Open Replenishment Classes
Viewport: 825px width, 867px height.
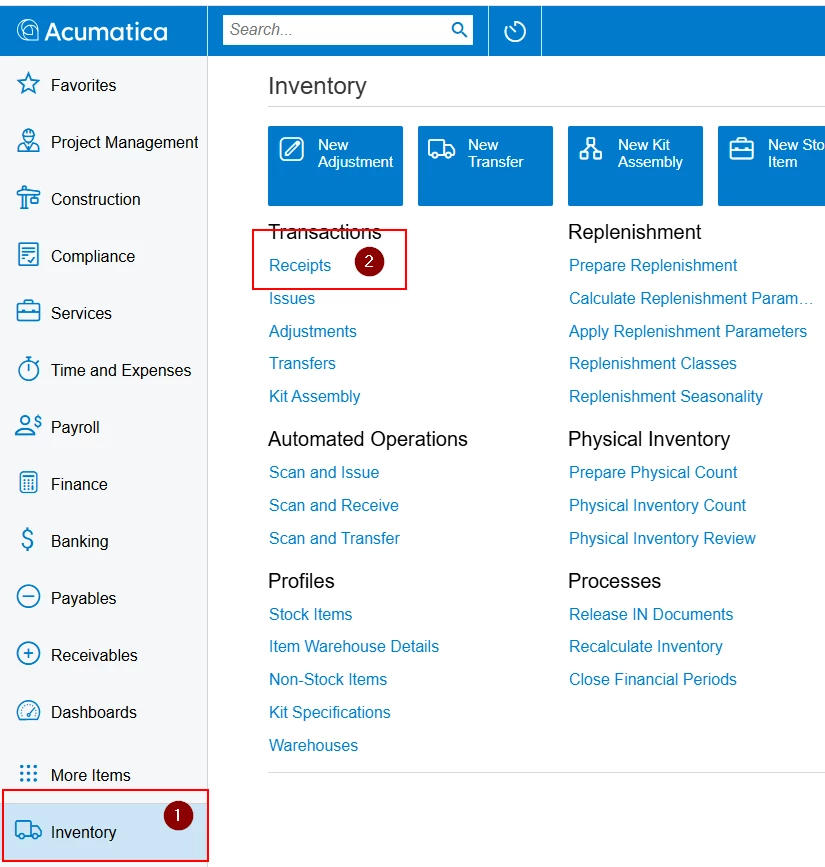653,363
